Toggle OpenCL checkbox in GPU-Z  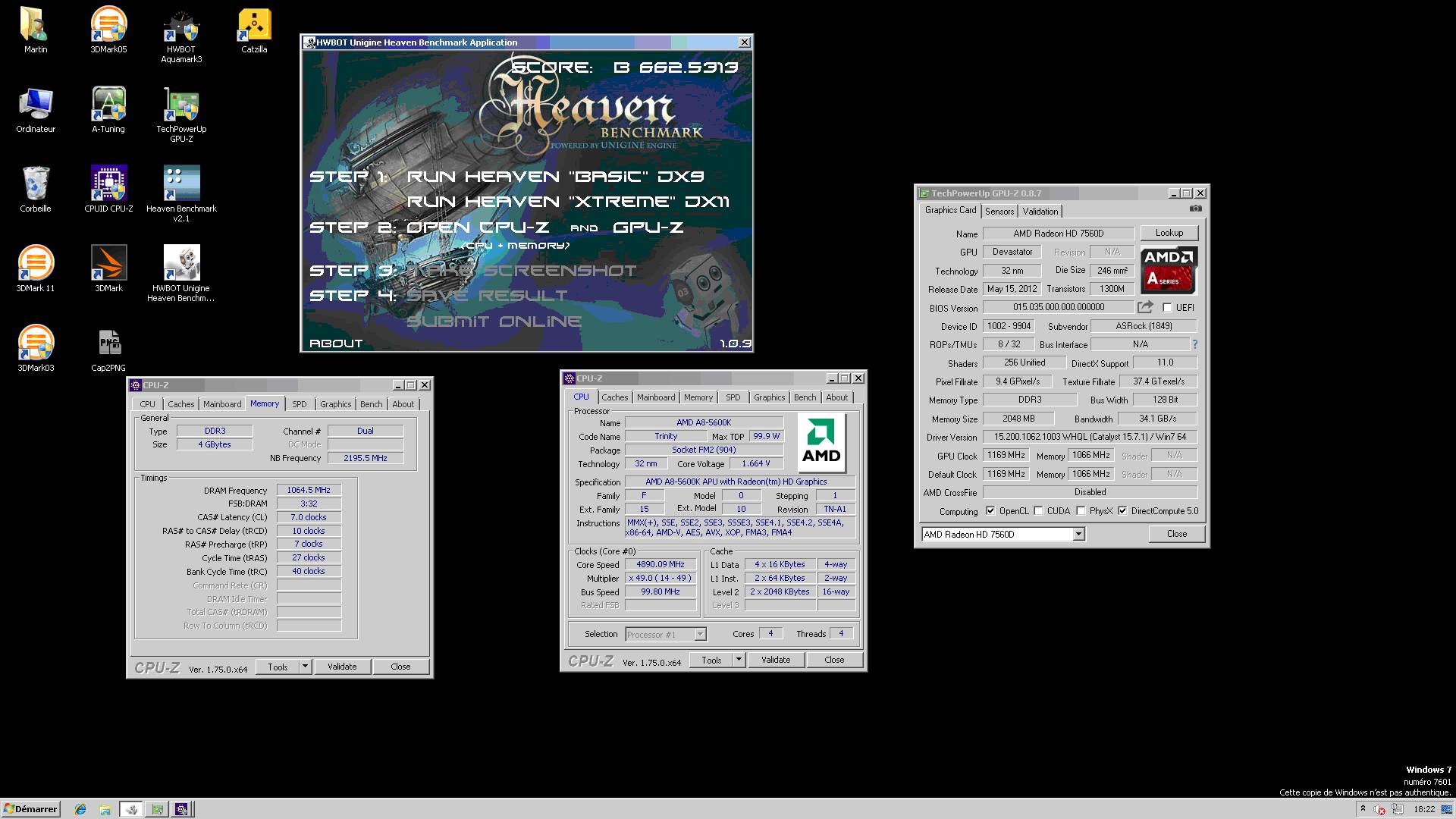990,511
